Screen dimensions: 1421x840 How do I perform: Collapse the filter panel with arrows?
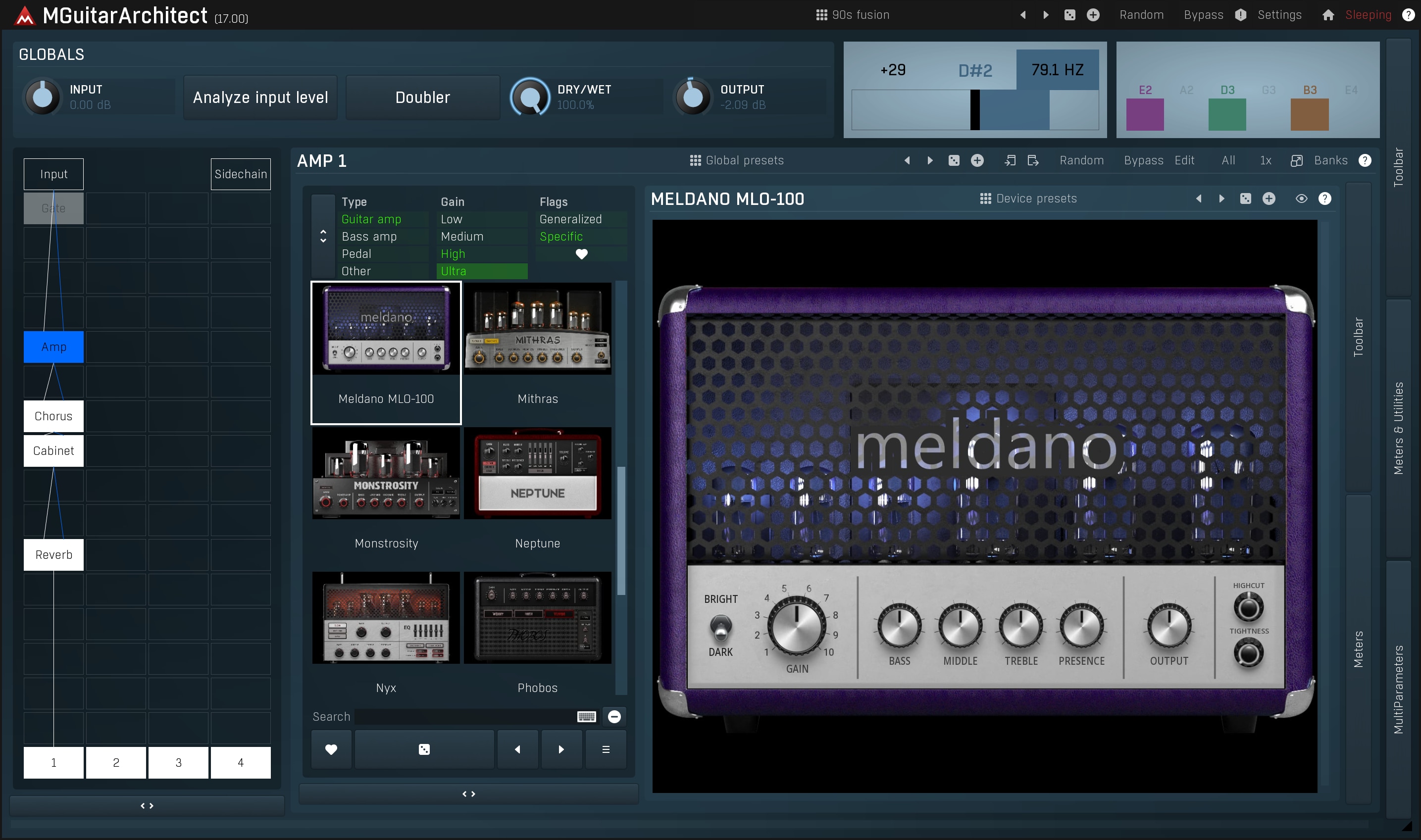pyautogui.click(x=323, y=236)
